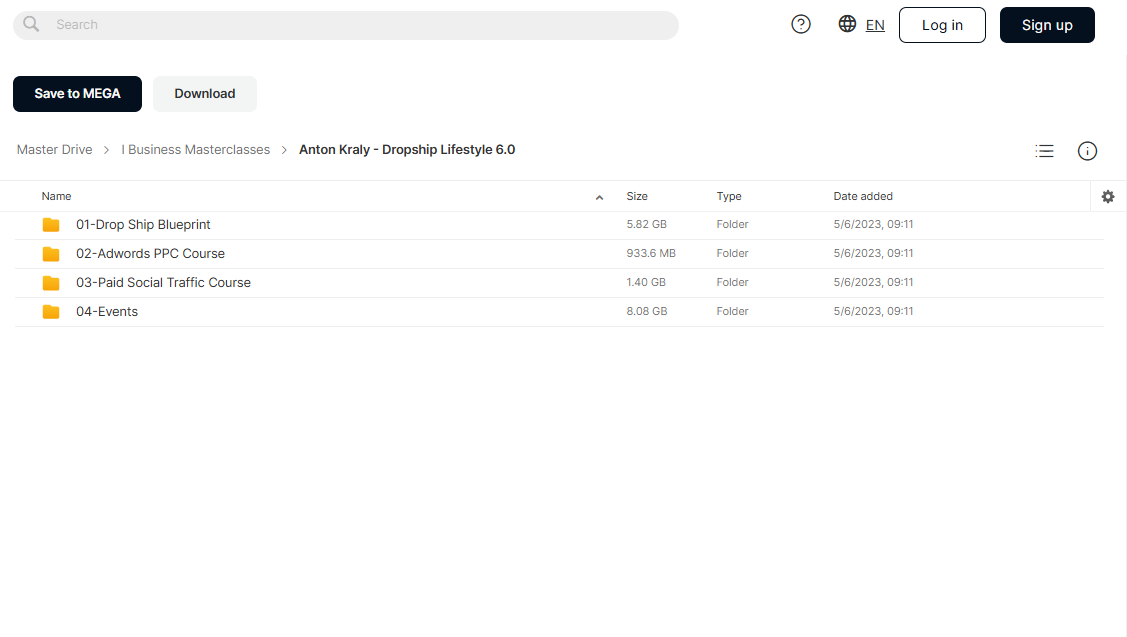Screen dimensions: 1127x637
Task: Click Save to MEGA button
Action: 78,93
